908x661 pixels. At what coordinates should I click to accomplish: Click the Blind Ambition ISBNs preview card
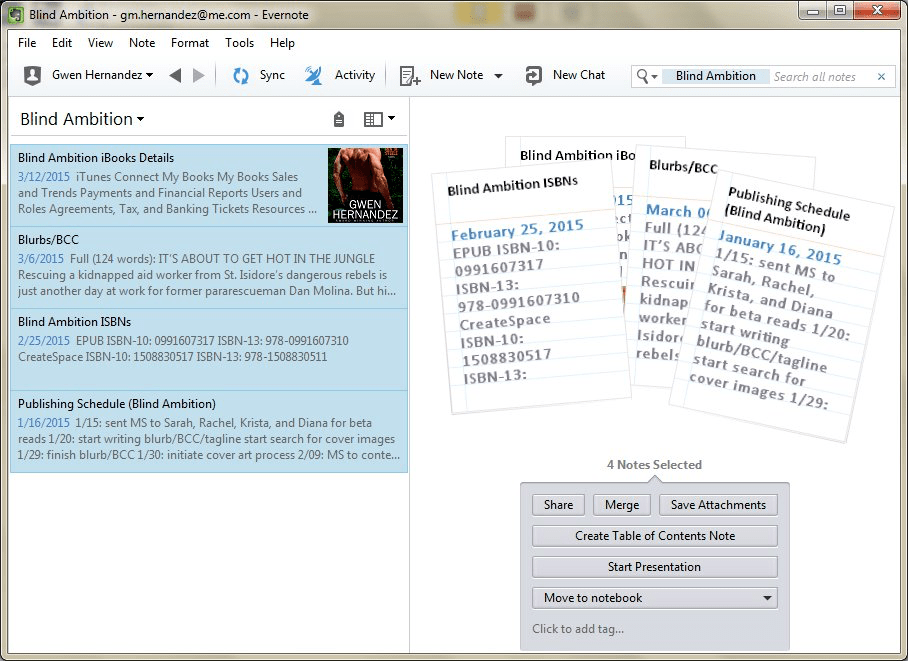tap(530, 286)
